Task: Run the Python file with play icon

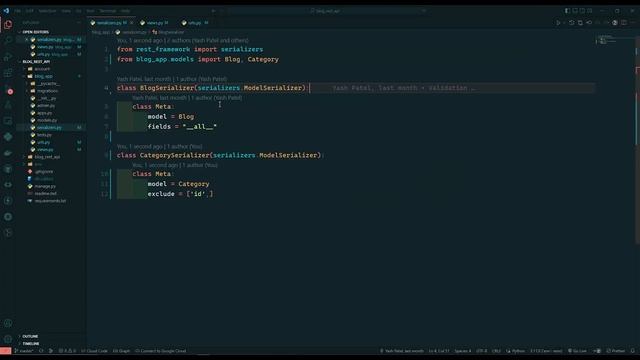Action: pos(558,23)
